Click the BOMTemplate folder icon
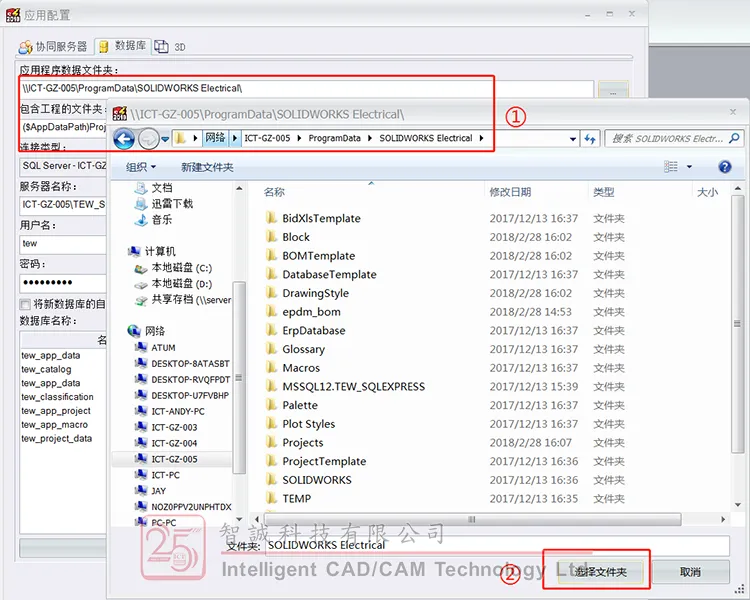 (271, 256)
